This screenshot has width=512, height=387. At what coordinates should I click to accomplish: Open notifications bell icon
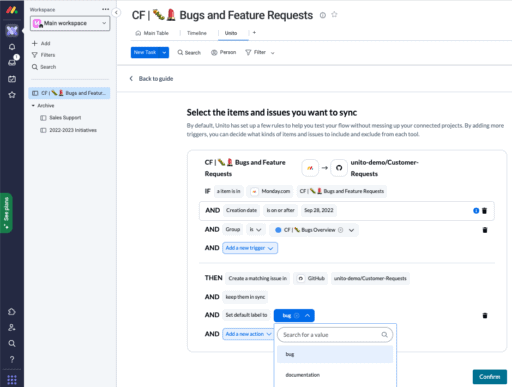tap(12, 47)
